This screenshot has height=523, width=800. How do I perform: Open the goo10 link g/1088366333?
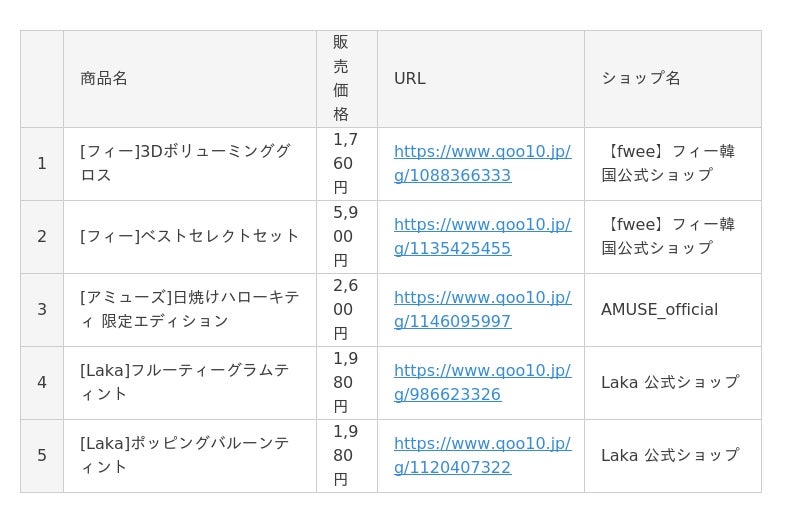click(481, 163)
